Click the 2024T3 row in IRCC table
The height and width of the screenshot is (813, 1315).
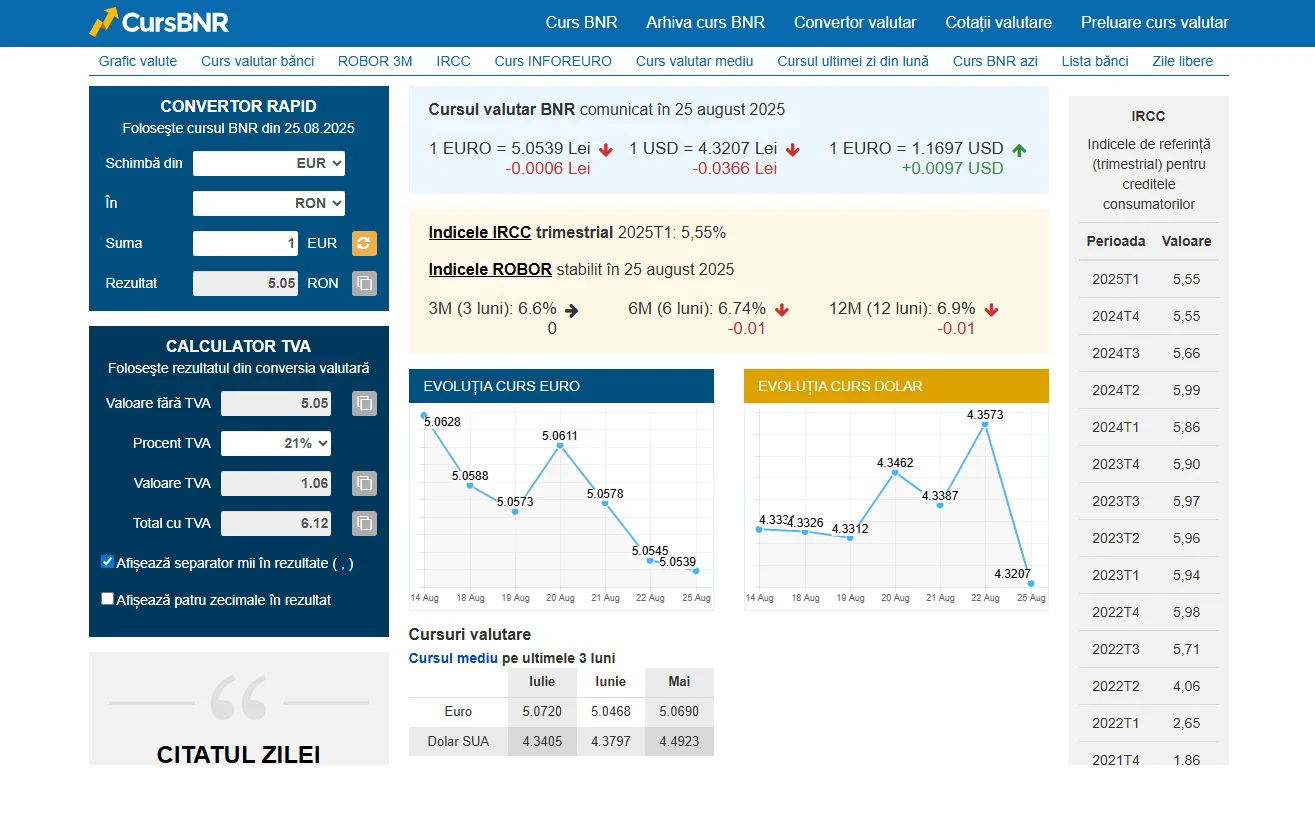click(x=1149, y=353)
